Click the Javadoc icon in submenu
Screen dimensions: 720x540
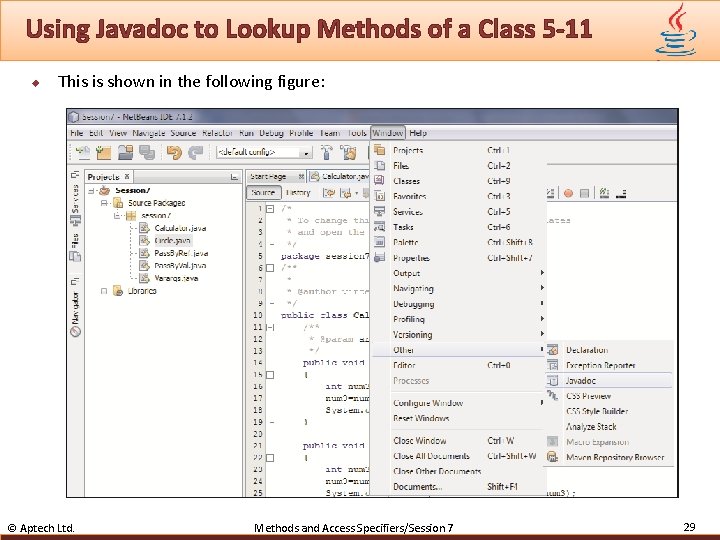(552, 381)
